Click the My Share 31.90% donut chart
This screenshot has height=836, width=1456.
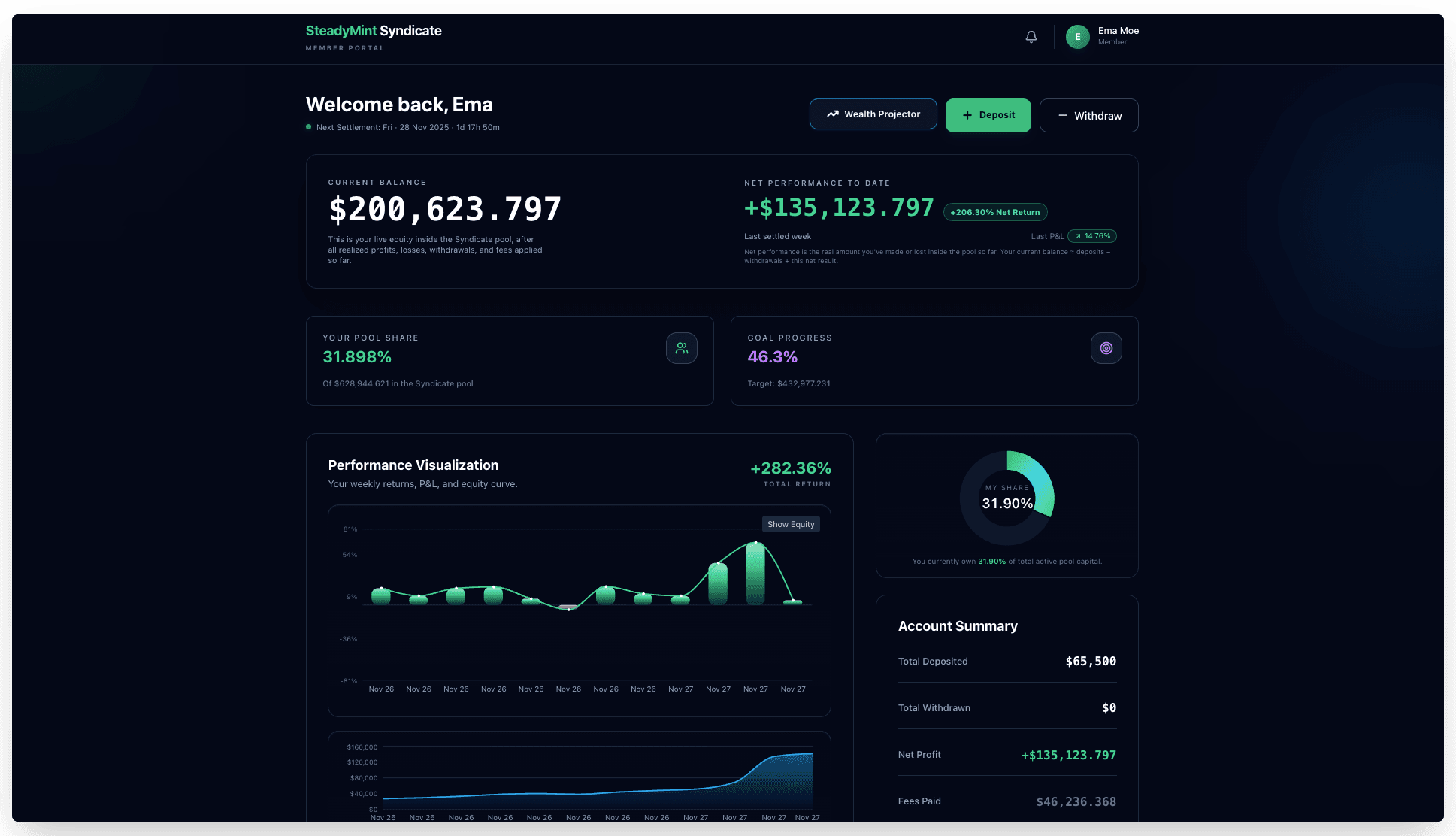click(x=1006, y=497)
